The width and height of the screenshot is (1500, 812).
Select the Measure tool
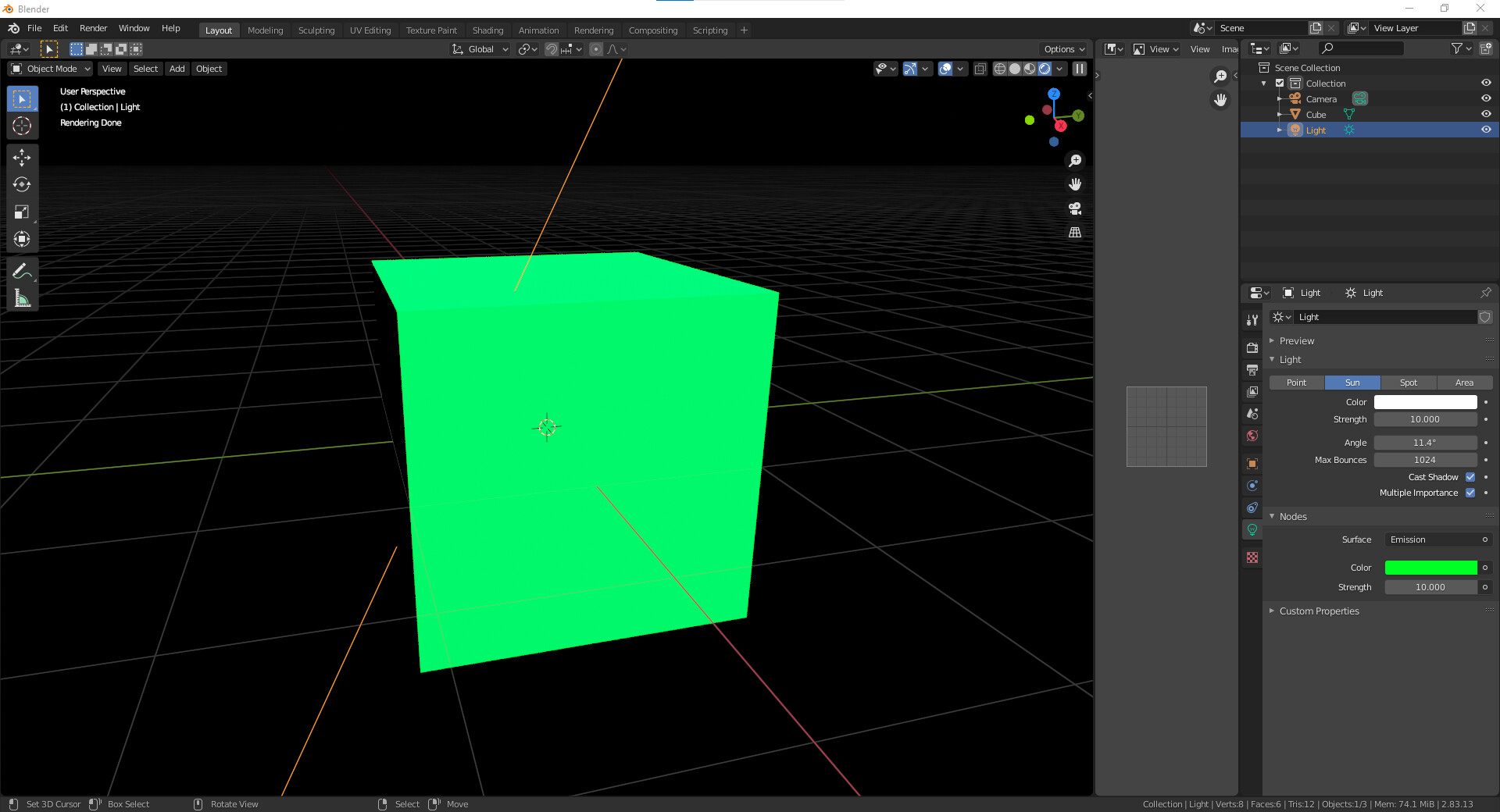pyautogui.click(x=22, y=298)
